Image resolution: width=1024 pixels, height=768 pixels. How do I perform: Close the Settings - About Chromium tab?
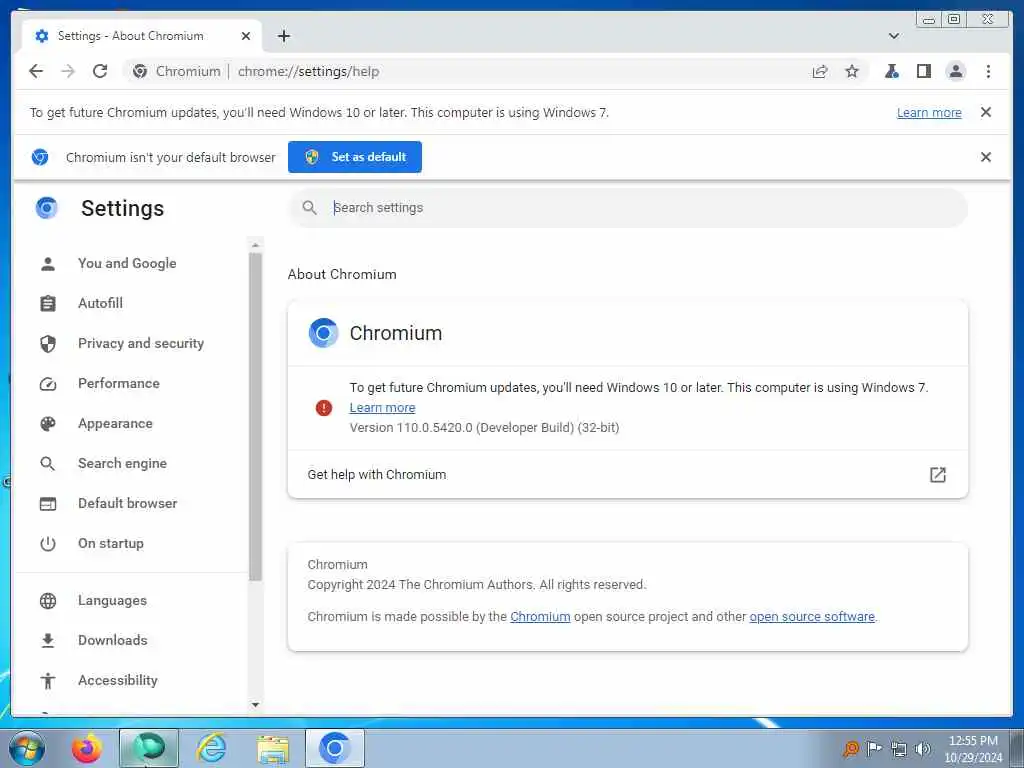pyautogui.click(x=246, y=36)
